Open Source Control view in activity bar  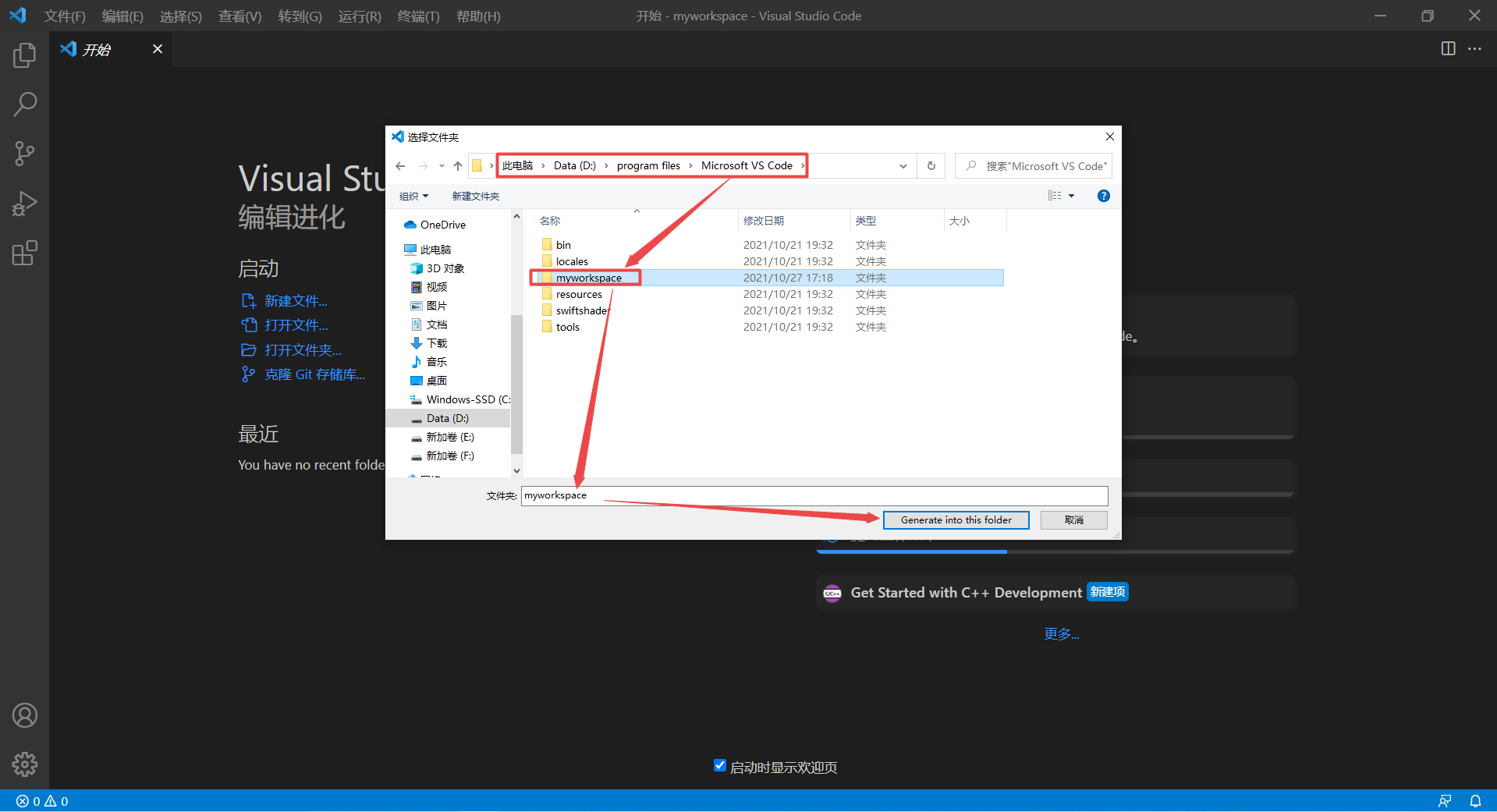pos(24,154)
